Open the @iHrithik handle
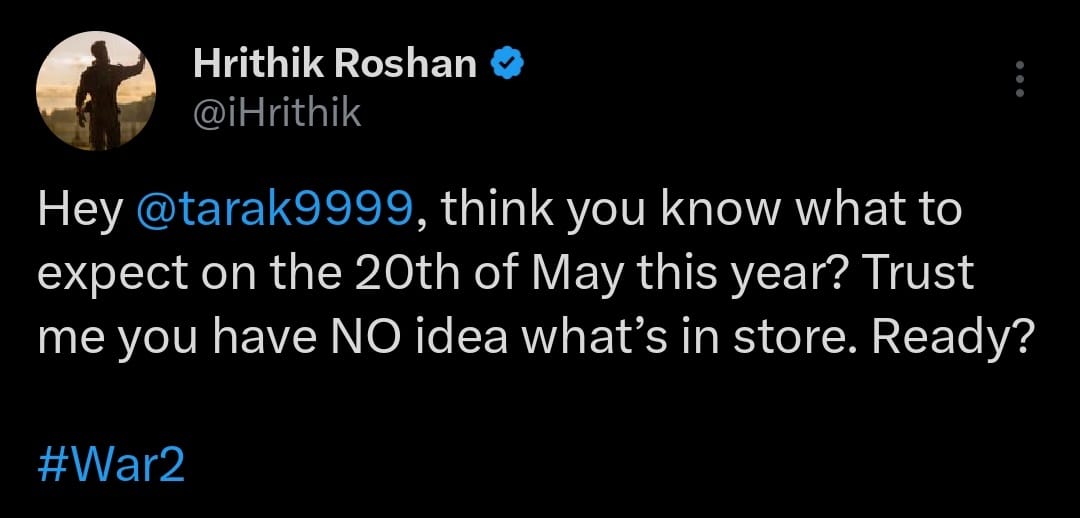 click(x=276, y=112)
